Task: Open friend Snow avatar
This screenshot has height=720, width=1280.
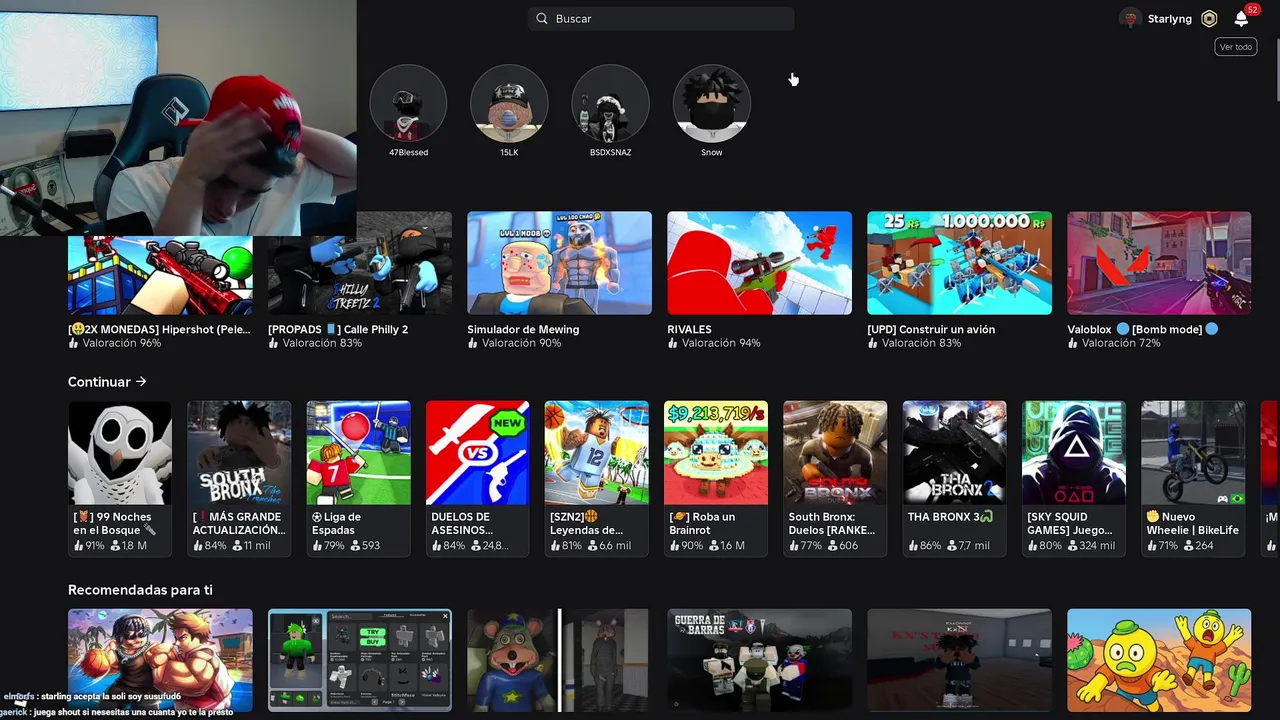Action: point(711,103)
